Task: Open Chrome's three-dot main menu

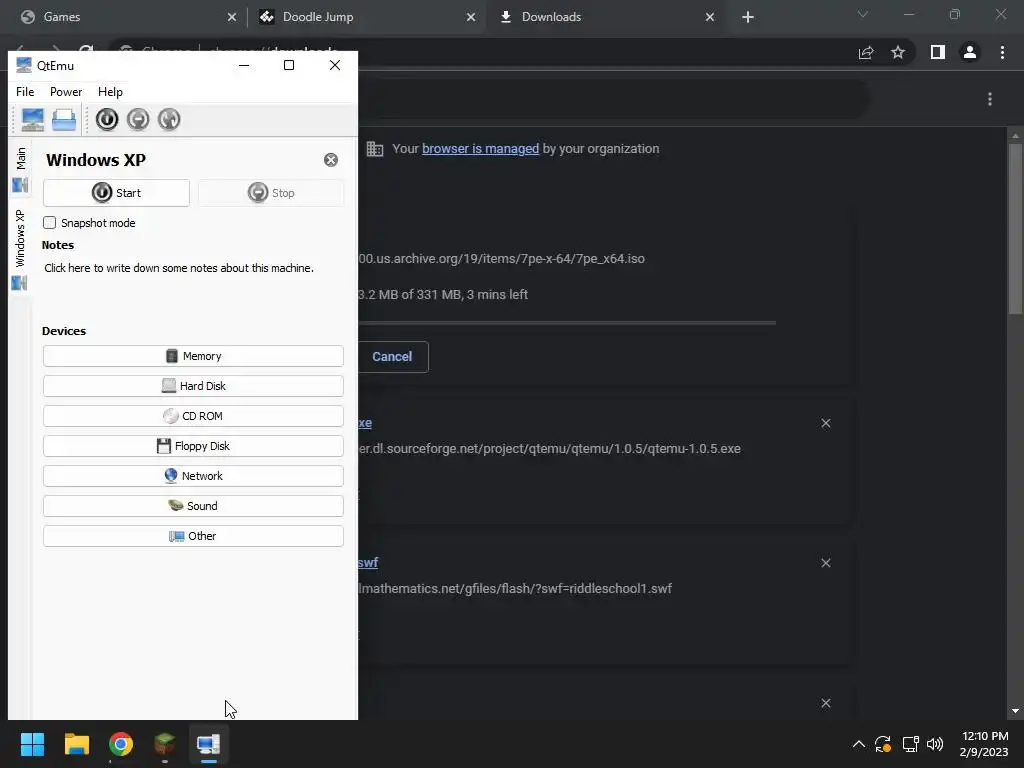Action: (x=1002, y=53)
